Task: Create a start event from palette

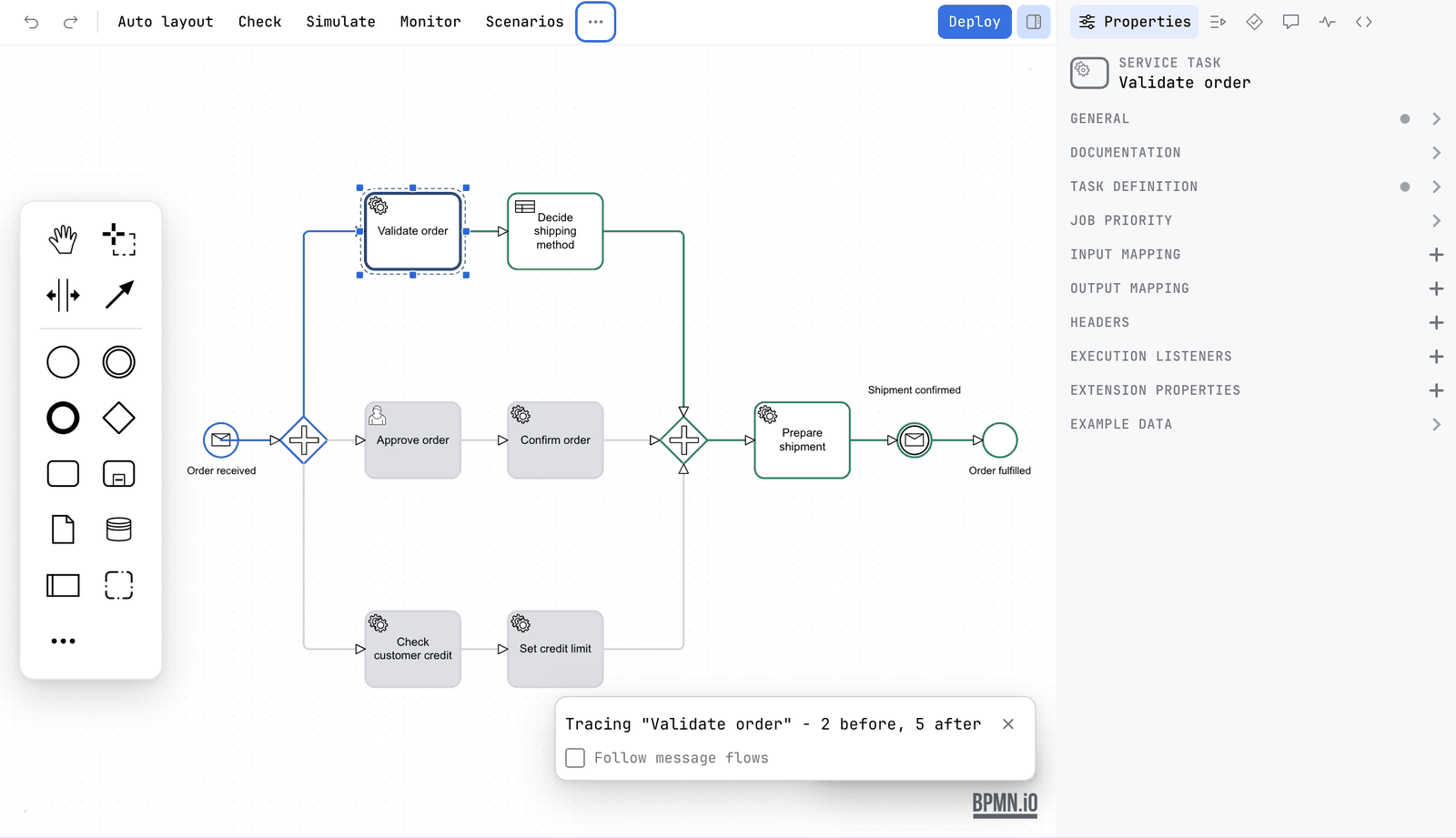Action: [x=63, y=362]
